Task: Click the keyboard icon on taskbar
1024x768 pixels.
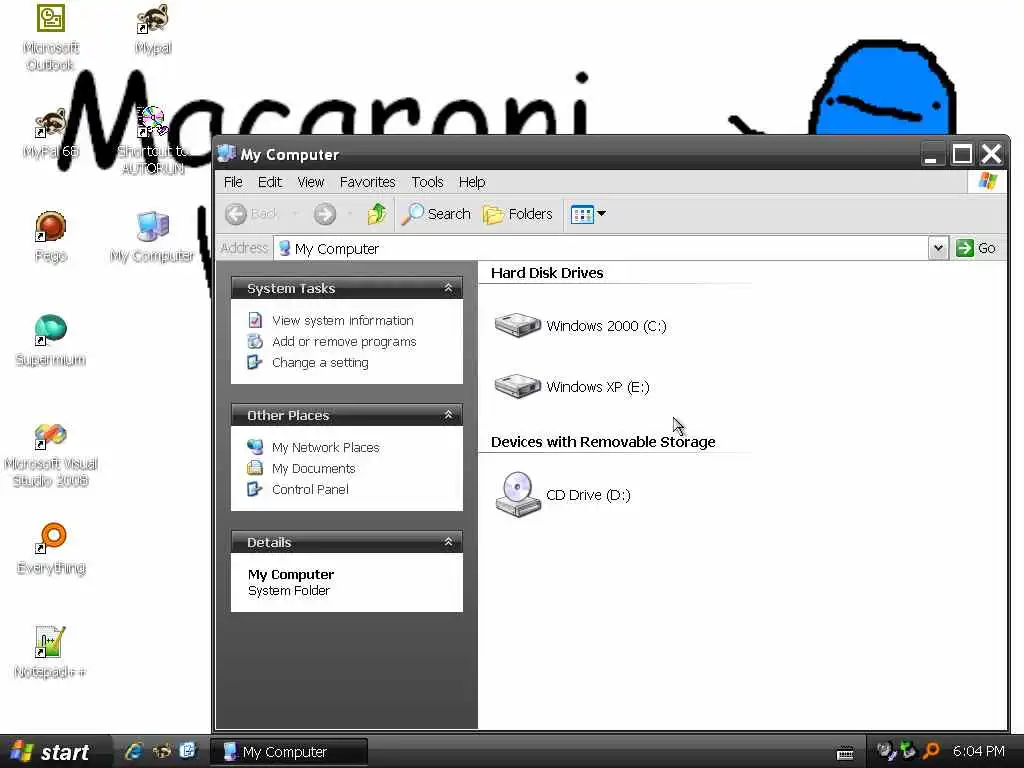Action: (x=845, y=753)
